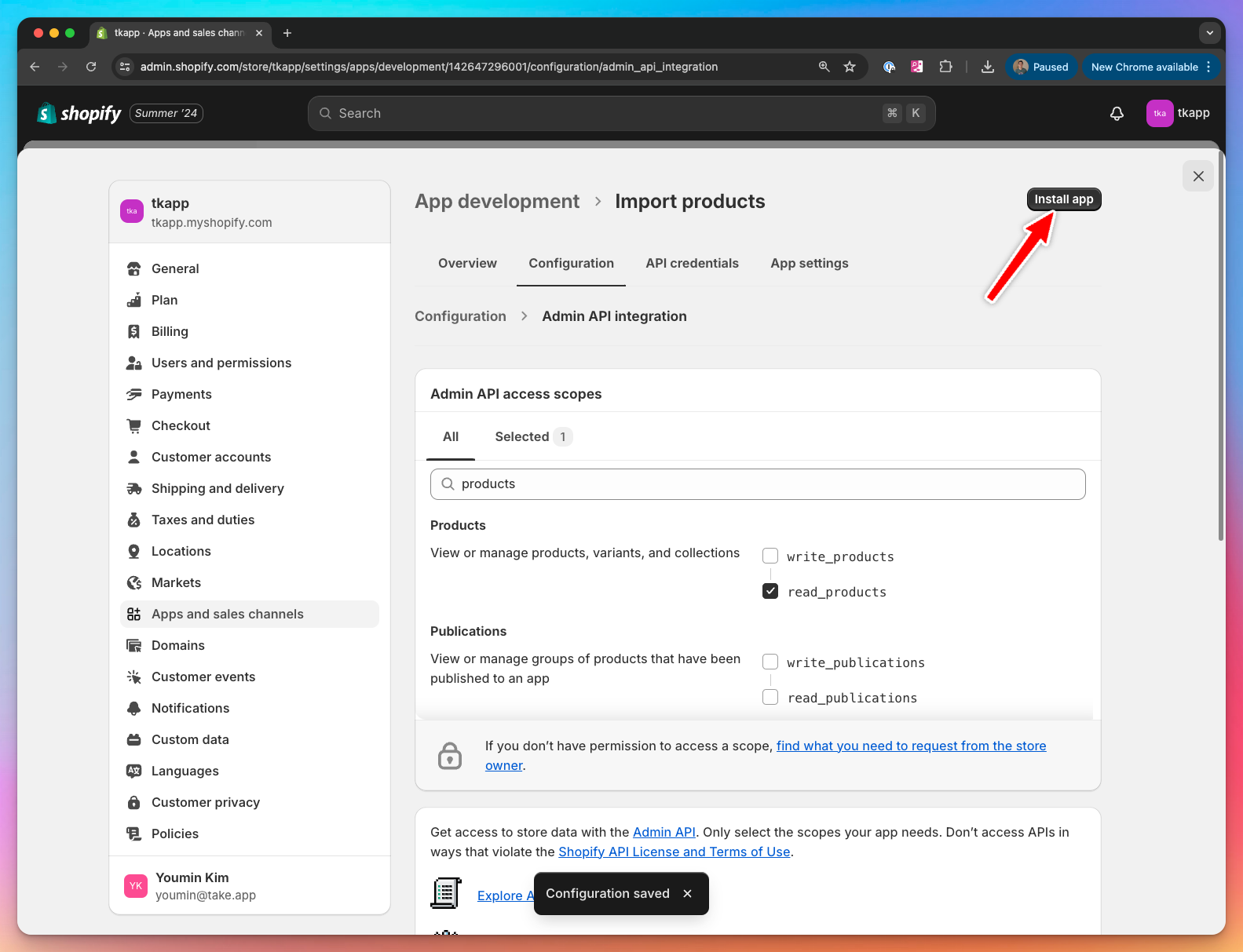Click the Notifications bell icon in sidebar
The width and height of the screenshot is (1243, 952).
click(x=134, y=708)
